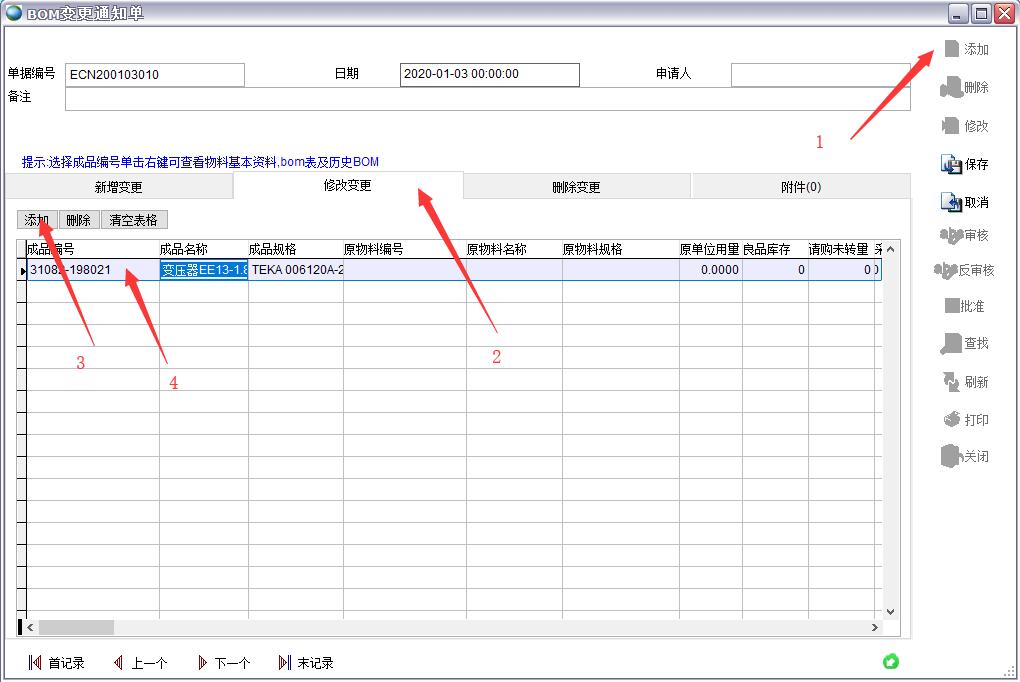The height and width of the screenshot is (682, 1020).
Task: Click the 删除 button above the grid
Action: (78, 220)
